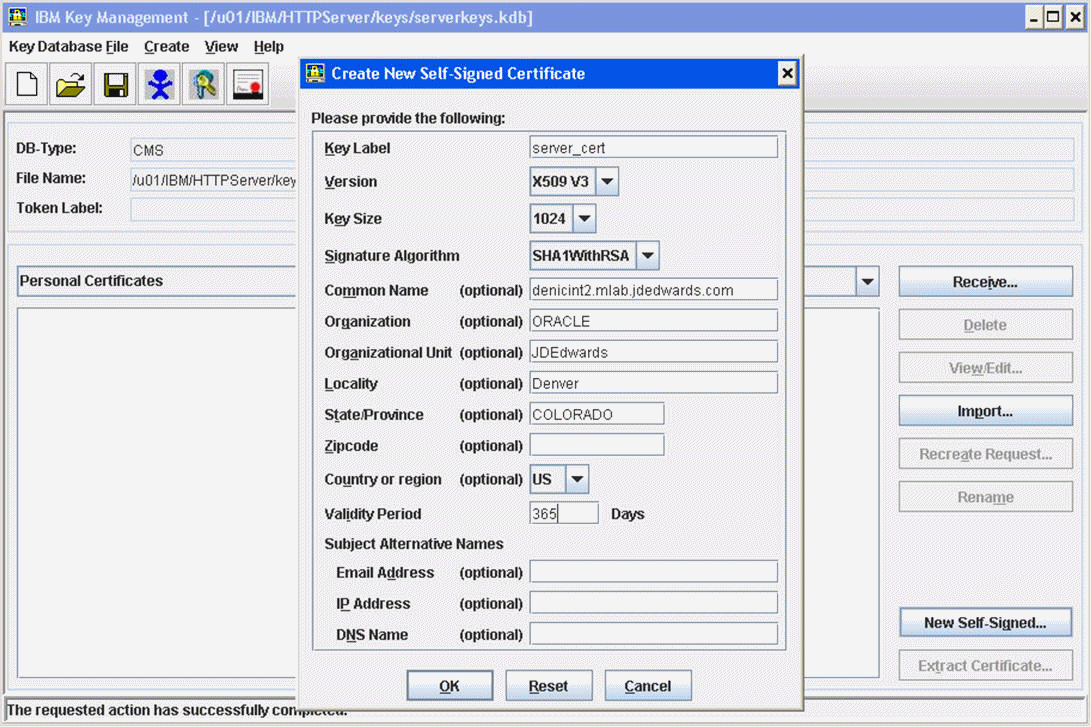Click the keys toolbar icon
Screen dimensions: 1091x727
point(203,84)
